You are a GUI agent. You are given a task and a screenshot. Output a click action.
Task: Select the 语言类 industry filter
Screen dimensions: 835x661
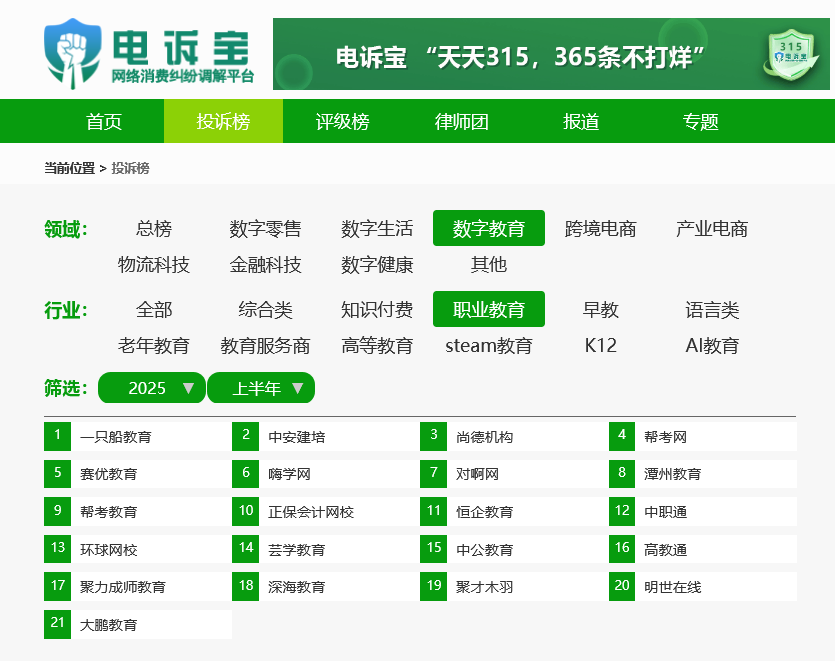tap(712, 309)
